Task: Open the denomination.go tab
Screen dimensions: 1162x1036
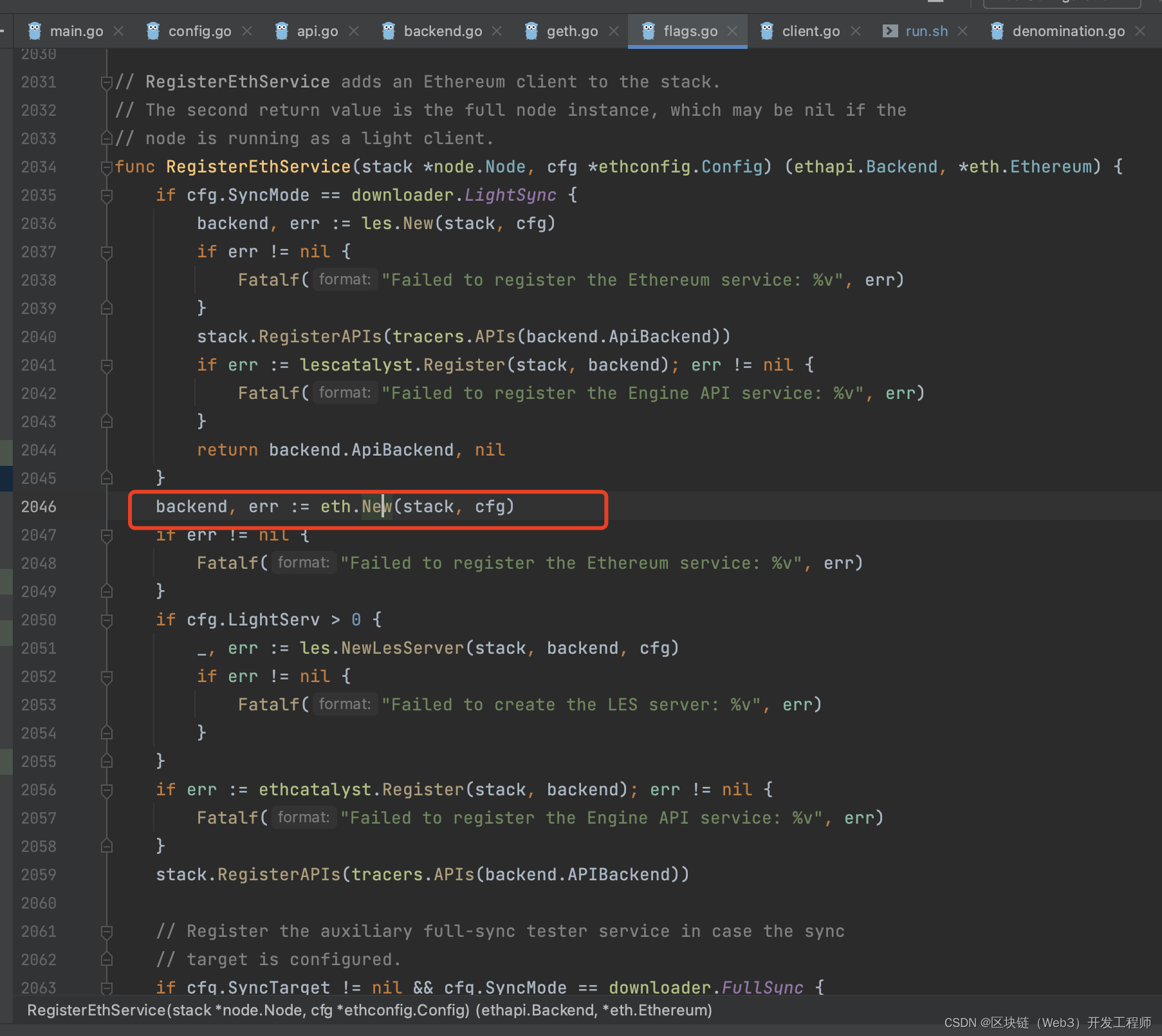Action: [1068, 31]
